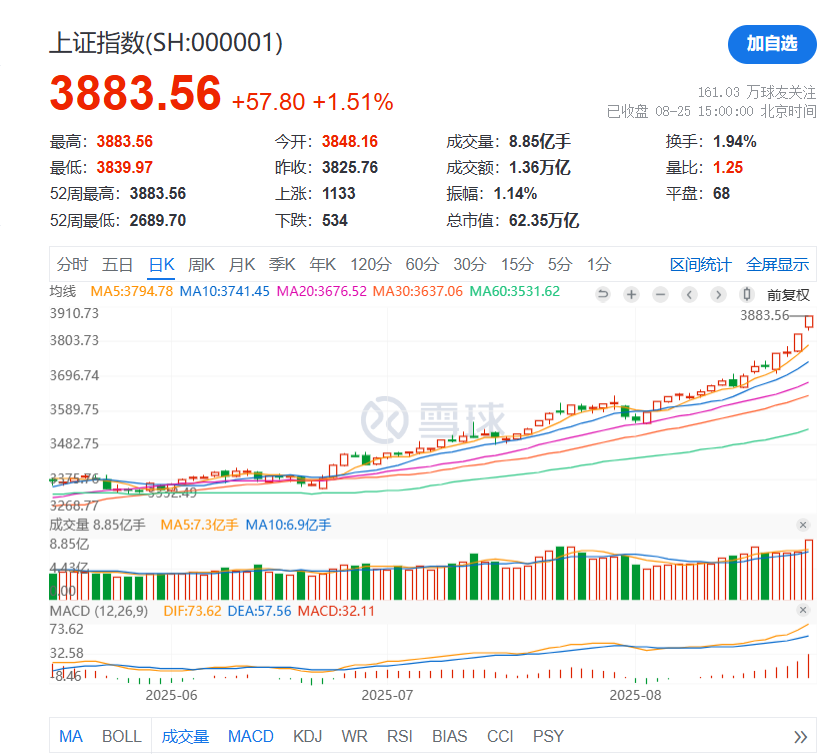Enable the BOLL overlay indicator
The width and height of the screenshot is (825, 756).
121,736
